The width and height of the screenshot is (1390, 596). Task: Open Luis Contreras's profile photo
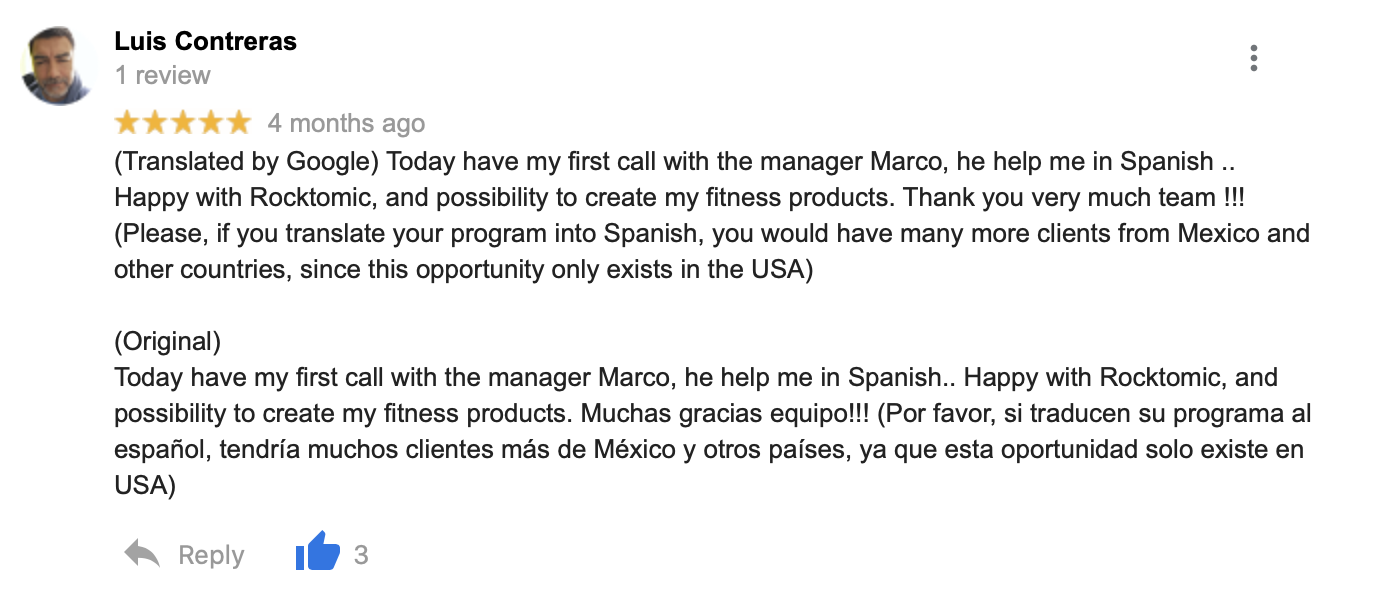[60, 66]
